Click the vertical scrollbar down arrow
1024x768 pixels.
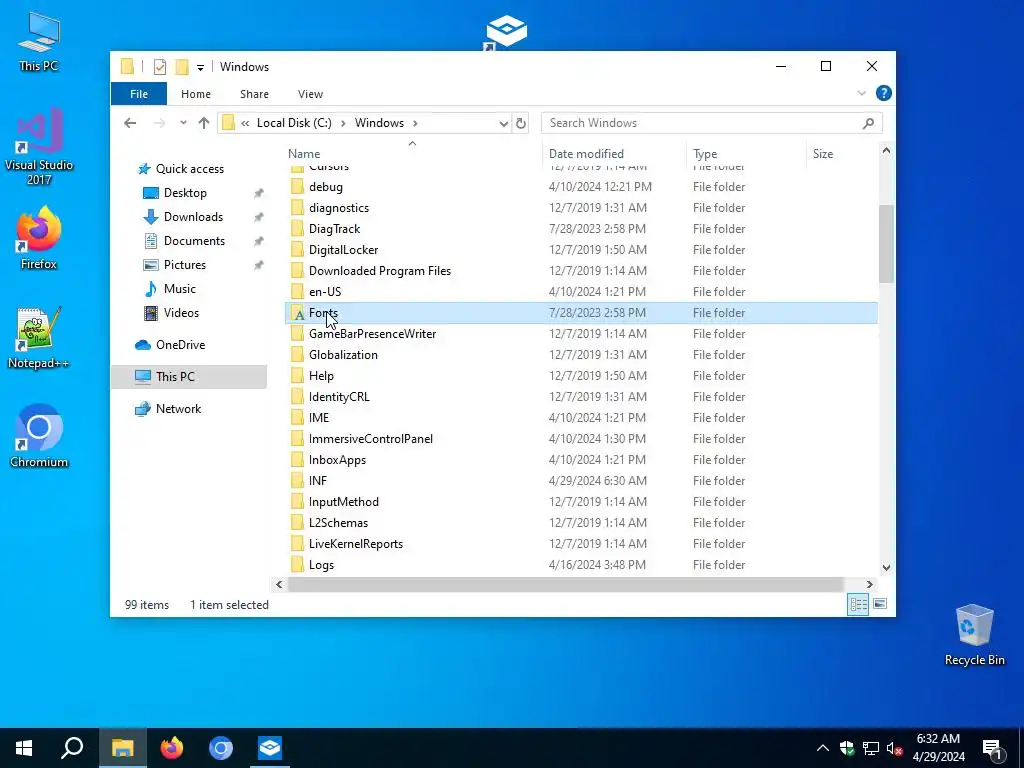(886, 568)
